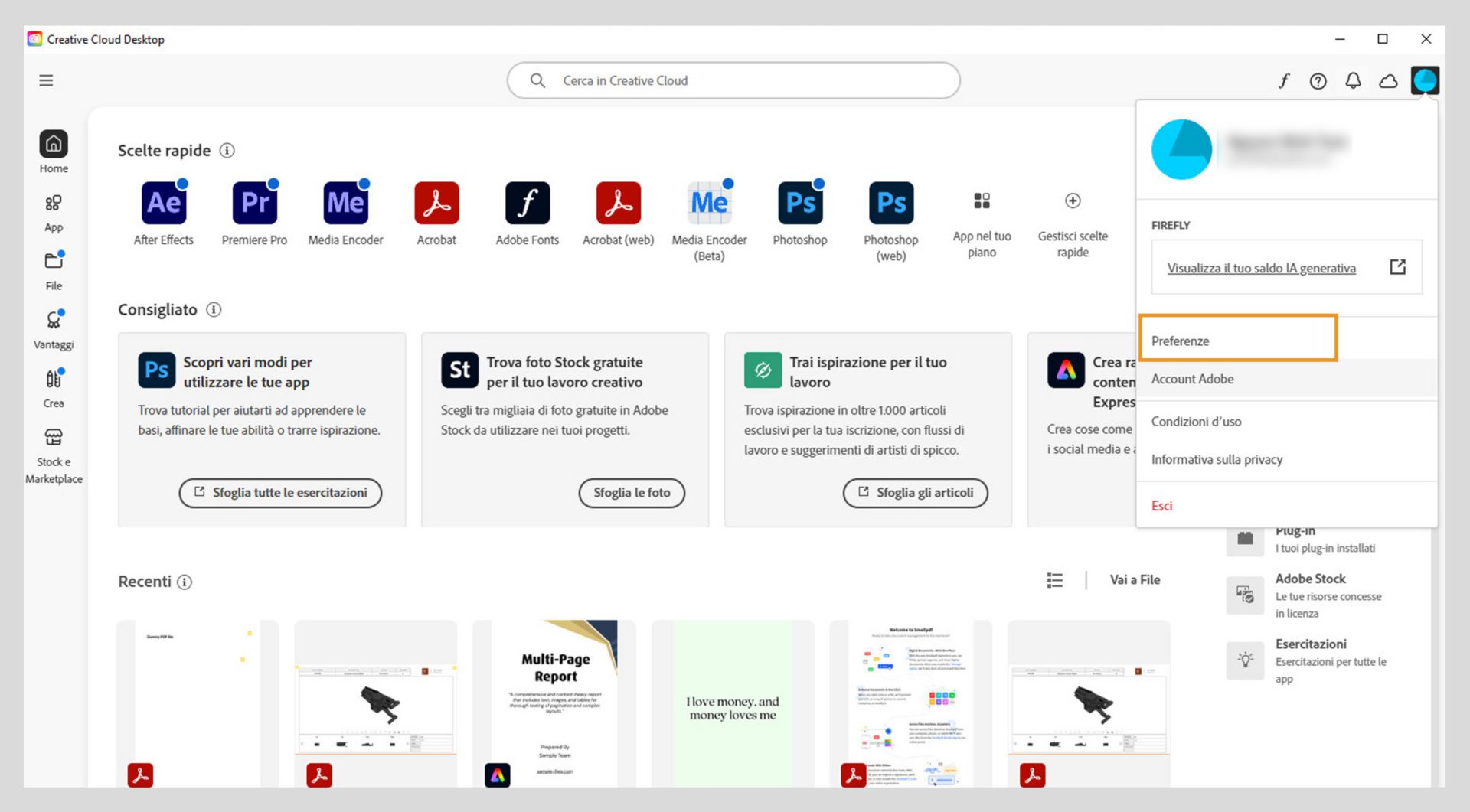Open Acrobat desktop app icon
This screenshot has width=1470, height=812.
[x=436, y=203]
